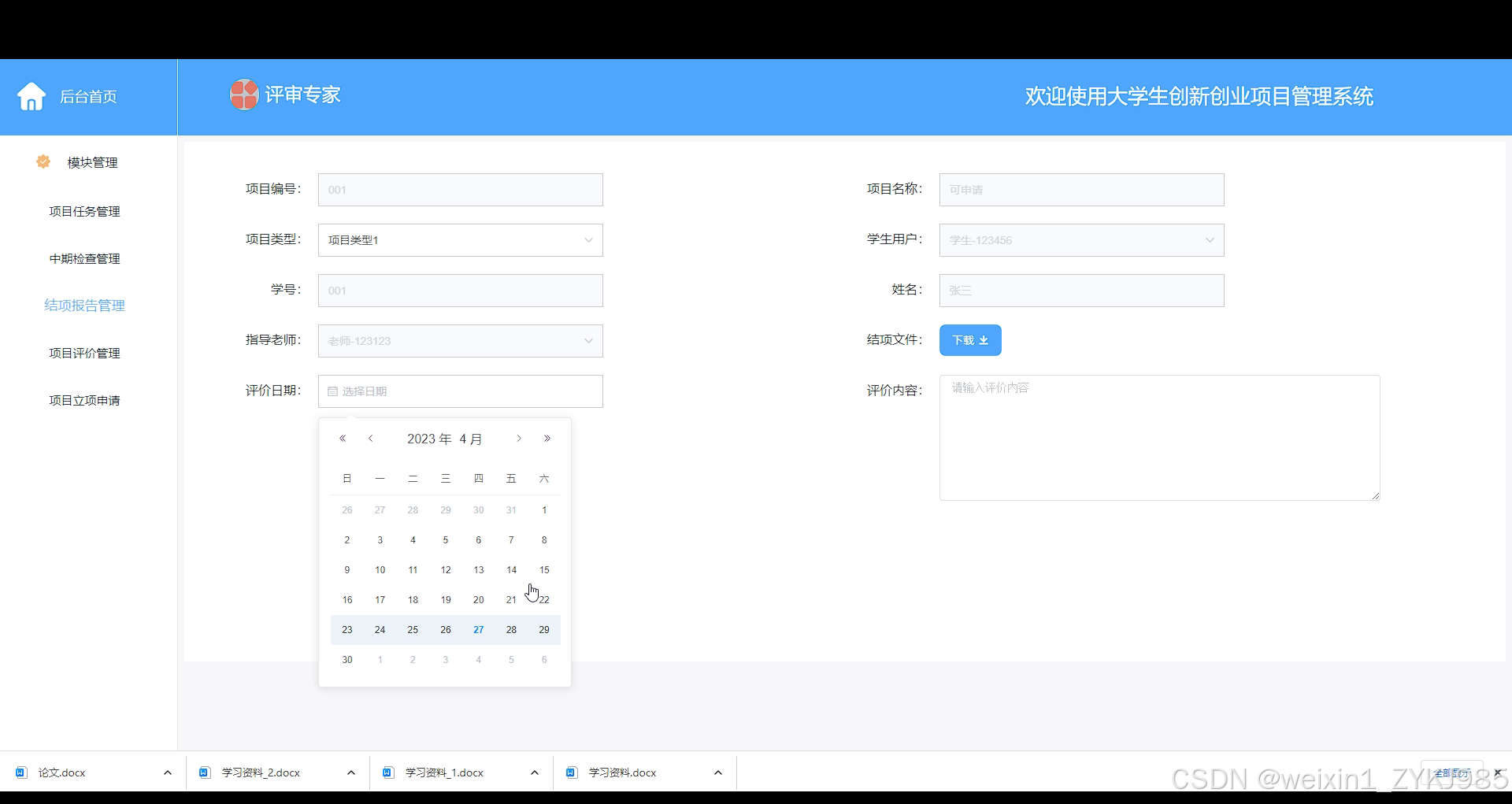The image size is (1512, 804).
Task: Open 后台首页 in sidebar
Action: (x=88, y=97)
